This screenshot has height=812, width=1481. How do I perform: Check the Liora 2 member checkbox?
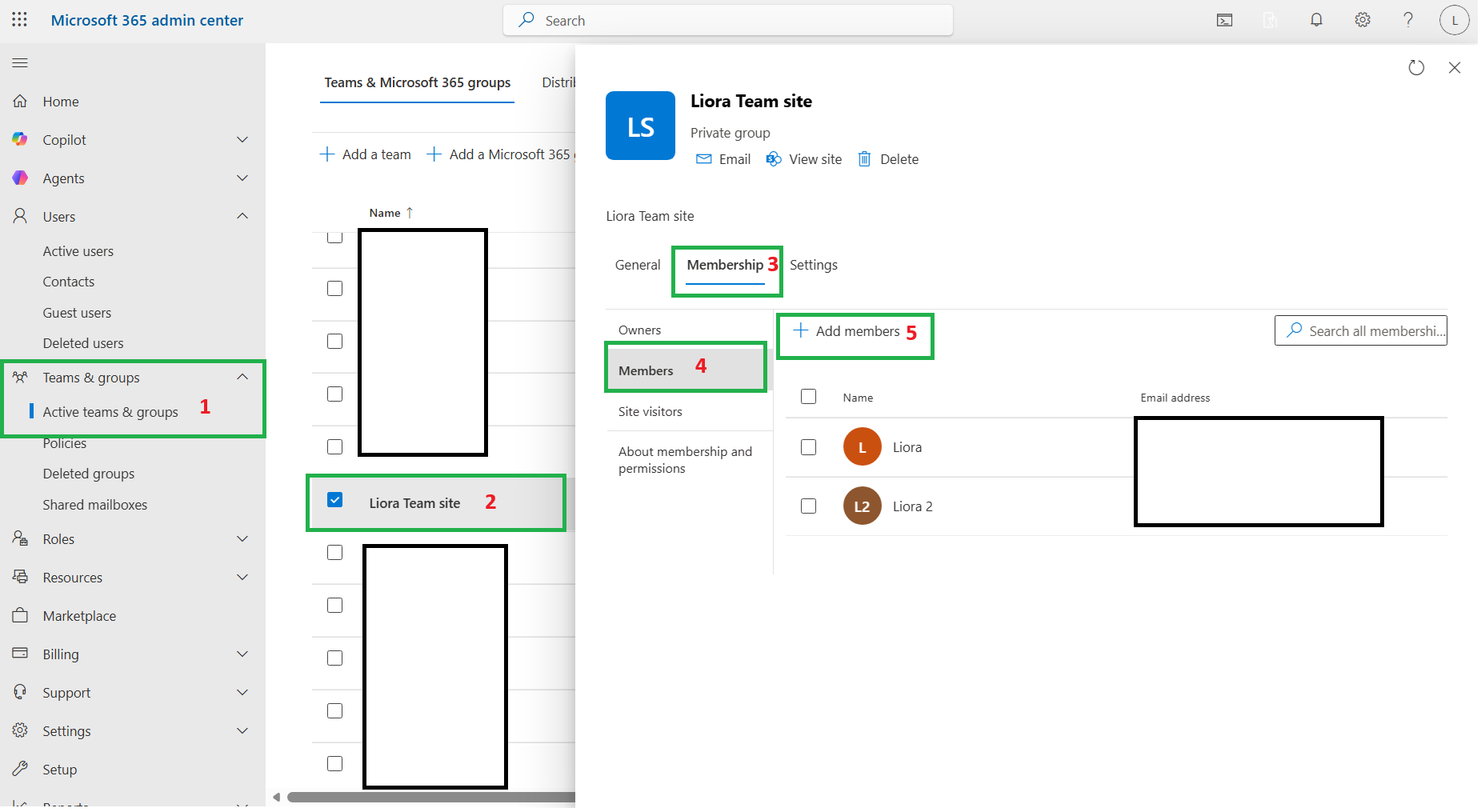pos(809,506)
